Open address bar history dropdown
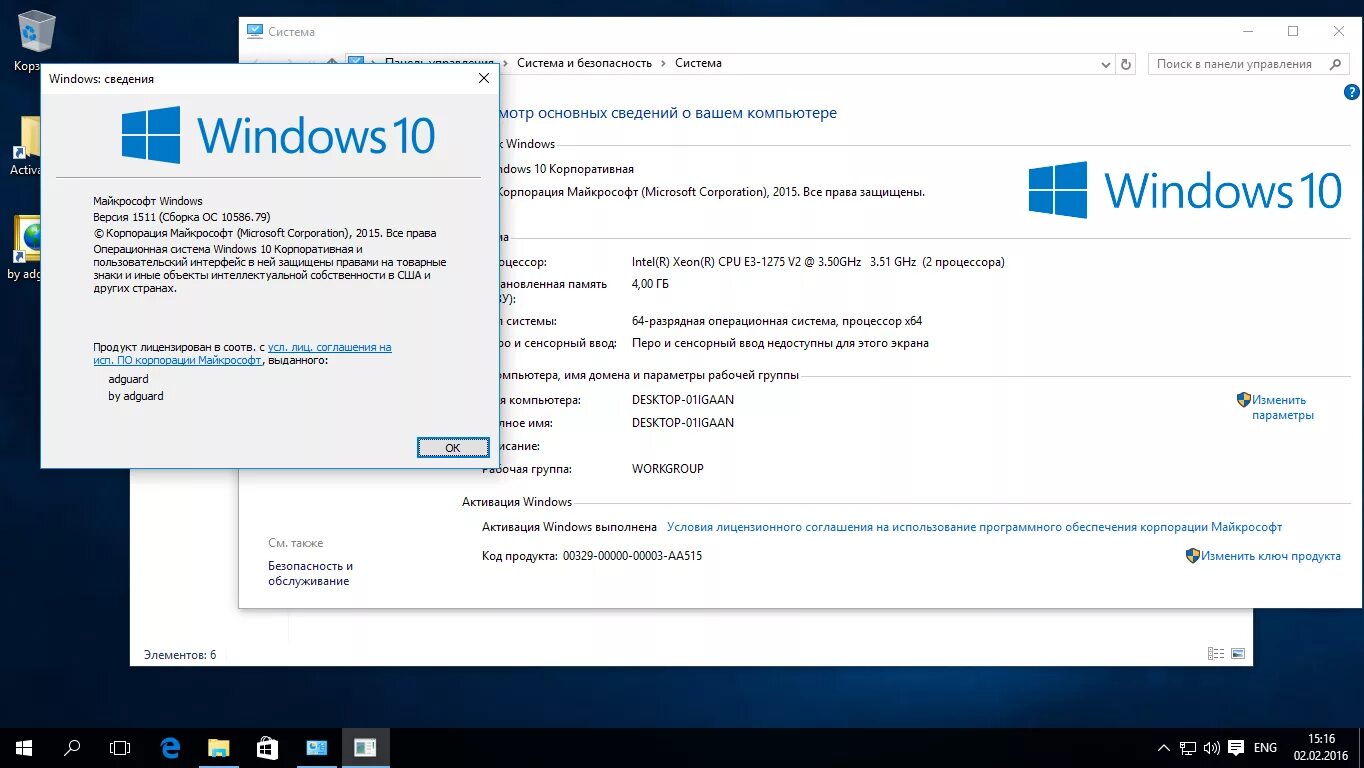The height and width of the screenshot is (768, 1364). pos(1105,64)
